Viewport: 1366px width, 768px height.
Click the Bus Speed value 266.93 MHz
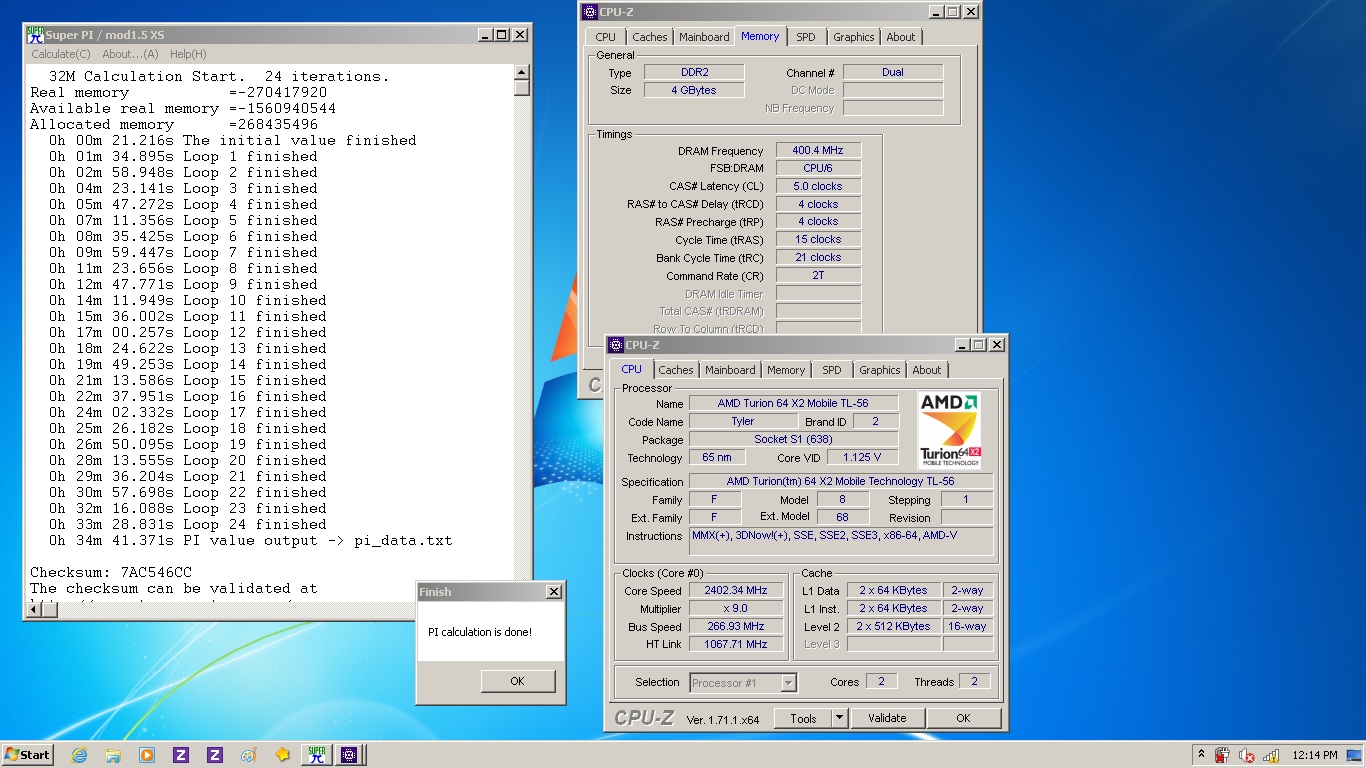coord(737,626)
